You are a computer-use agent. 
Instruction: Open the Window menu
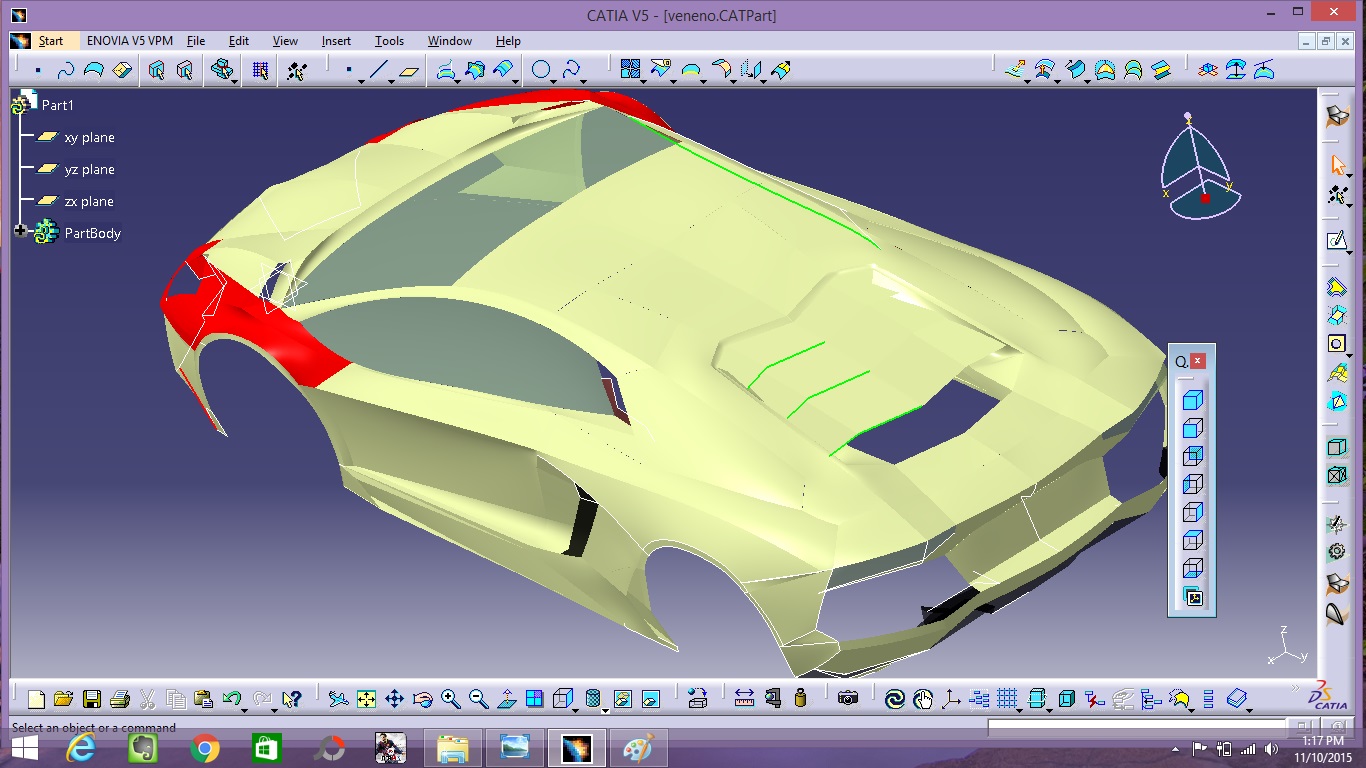(450, 41)
